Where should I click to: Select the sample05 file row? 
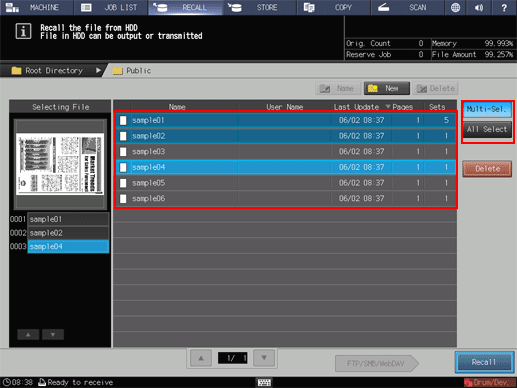click(286, 183)
